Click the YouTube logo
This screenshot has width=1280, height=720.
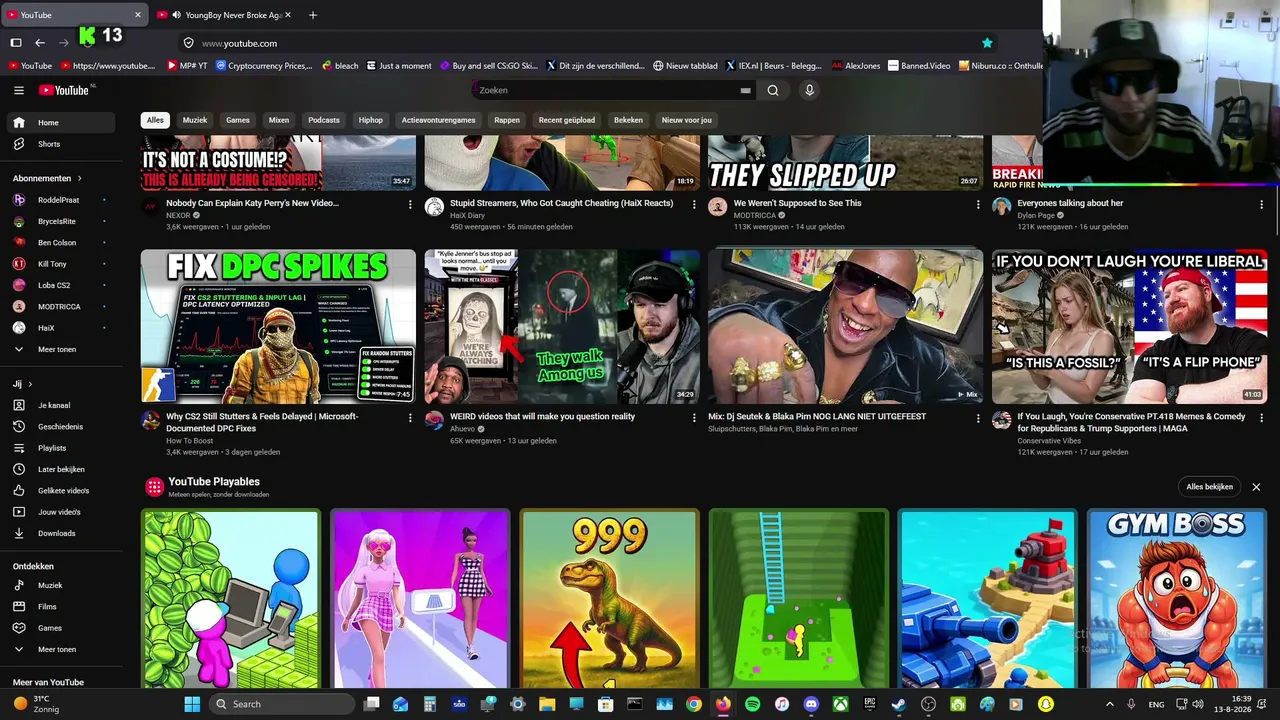click(66, 90)
